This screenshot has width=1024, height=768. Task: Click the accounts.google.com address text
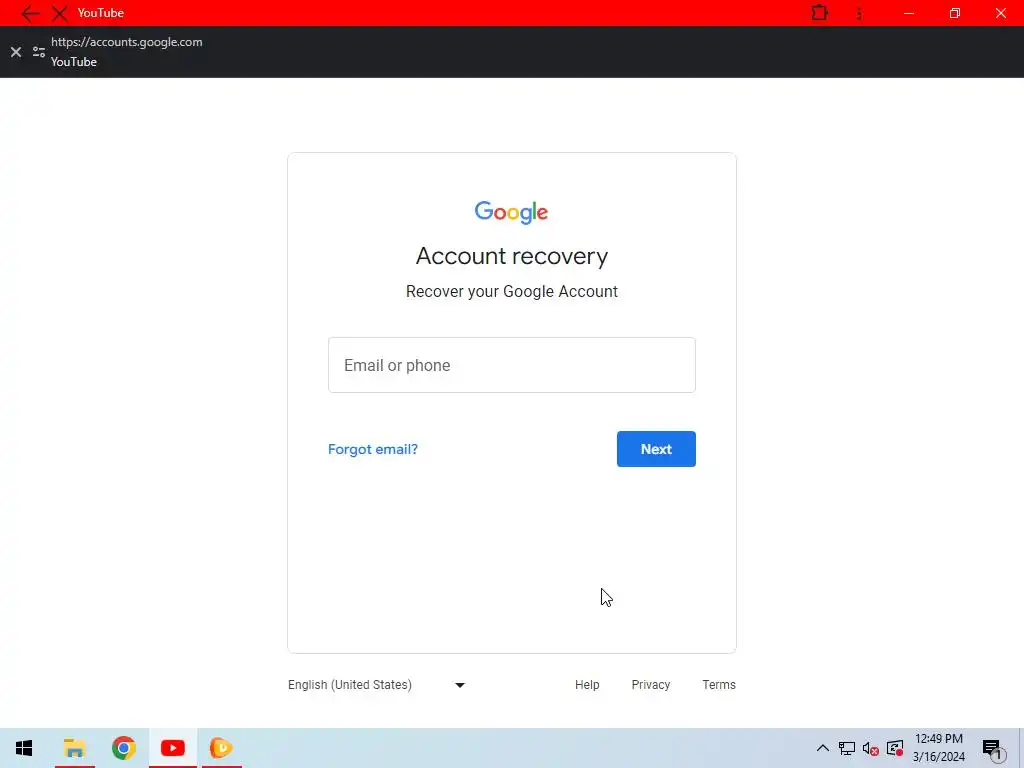(x=127, y=42)
